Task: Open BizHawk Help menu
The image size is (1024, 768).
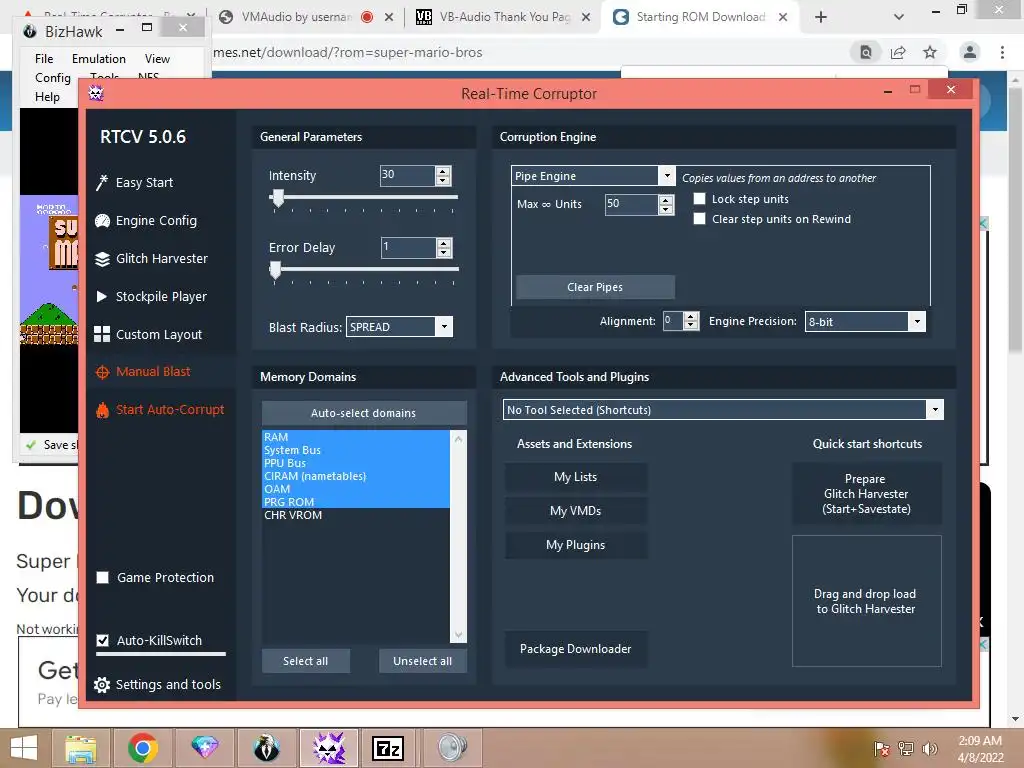Action: coord(47,97)
